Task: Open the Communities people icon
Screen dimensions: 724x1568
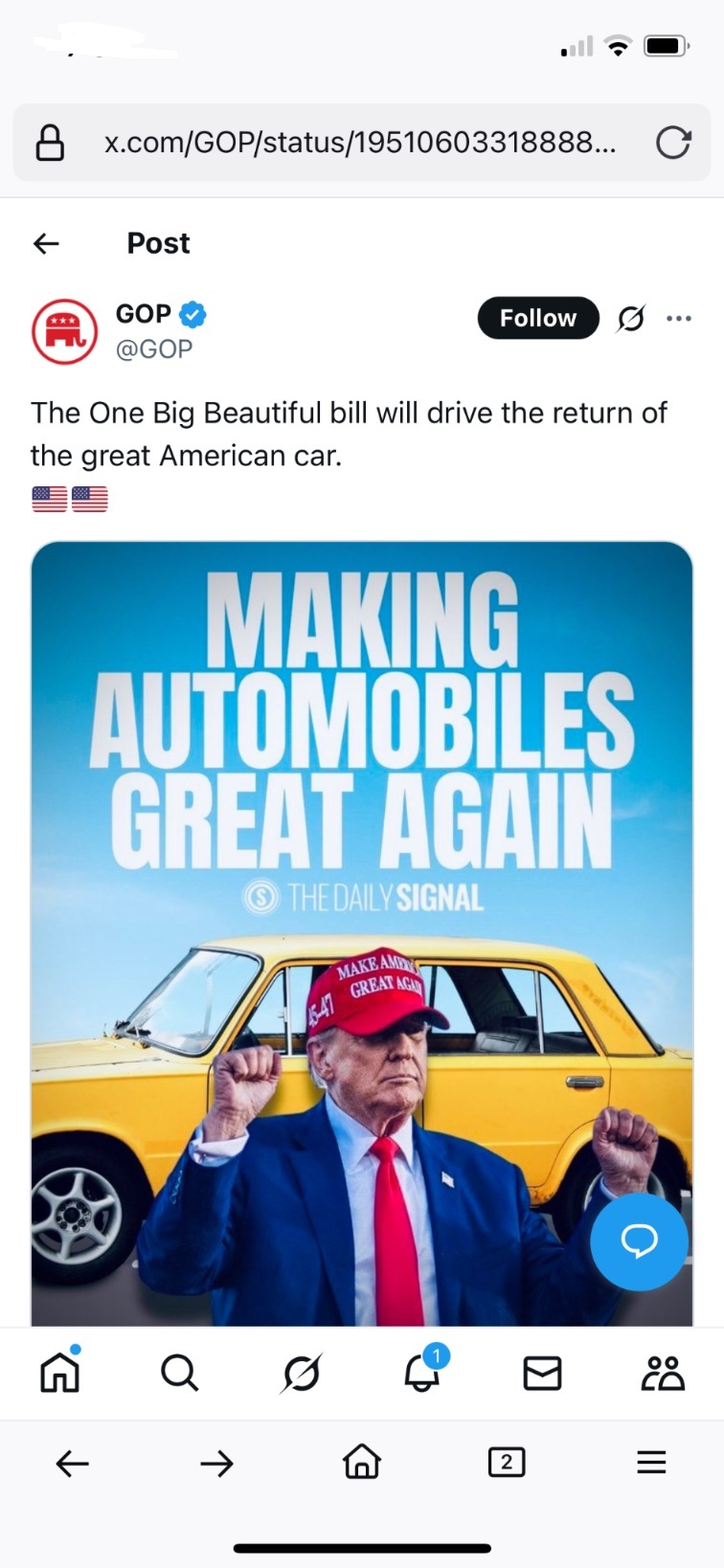Action: click(x=663, y=1373)
